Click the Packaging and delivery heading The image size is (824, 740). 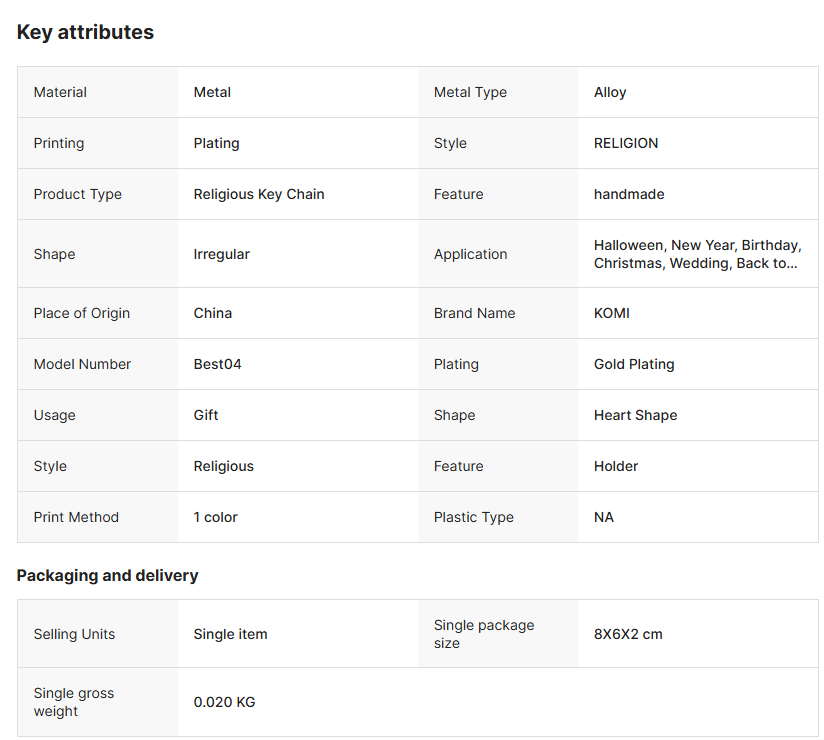coord(107,575)
